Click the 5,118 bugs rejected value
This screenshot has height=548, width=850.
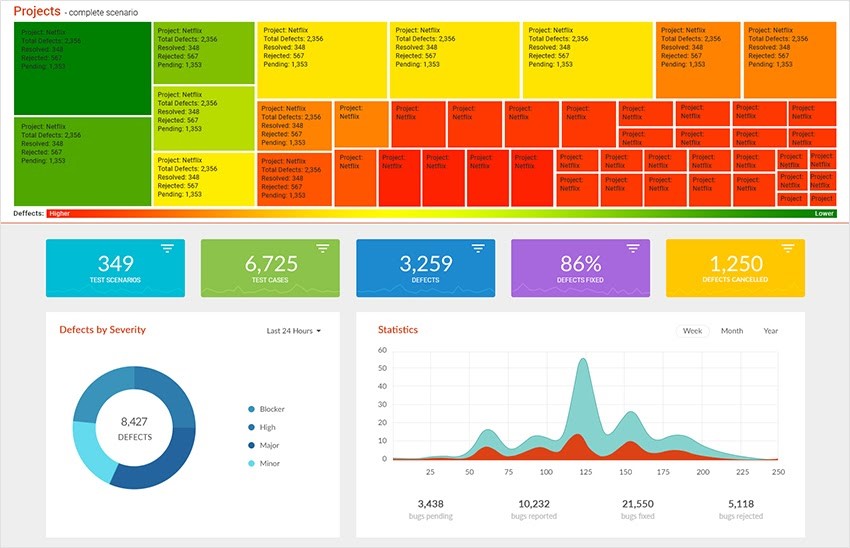[741, 504]
